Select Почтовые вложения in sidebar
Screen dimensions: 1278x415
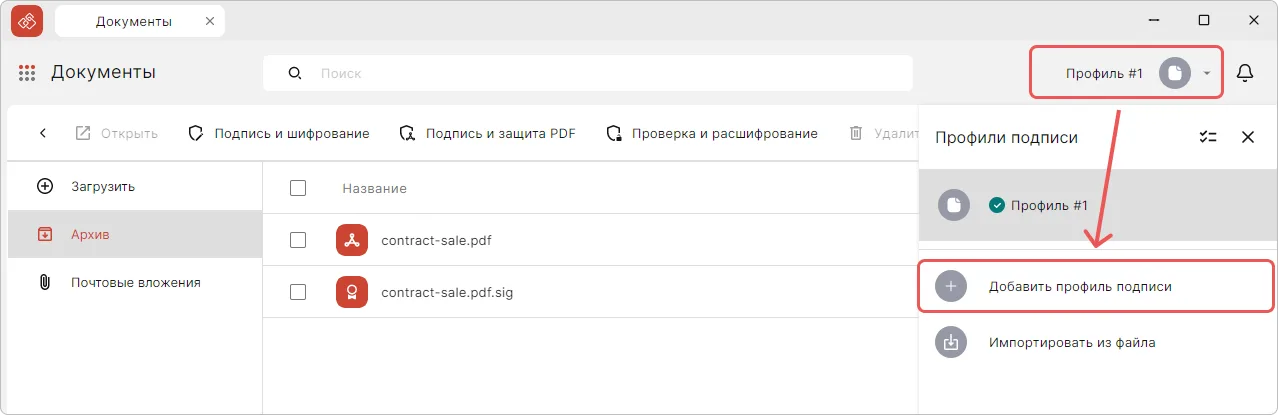134,282
